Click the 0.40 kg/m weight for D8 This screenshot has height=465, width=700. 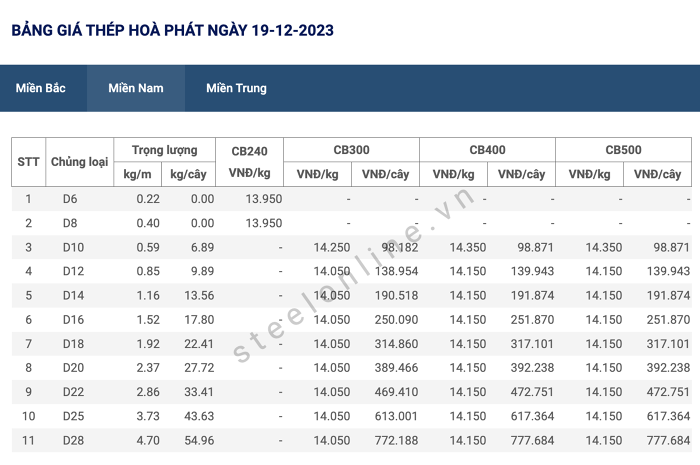(x=148, y=223)
